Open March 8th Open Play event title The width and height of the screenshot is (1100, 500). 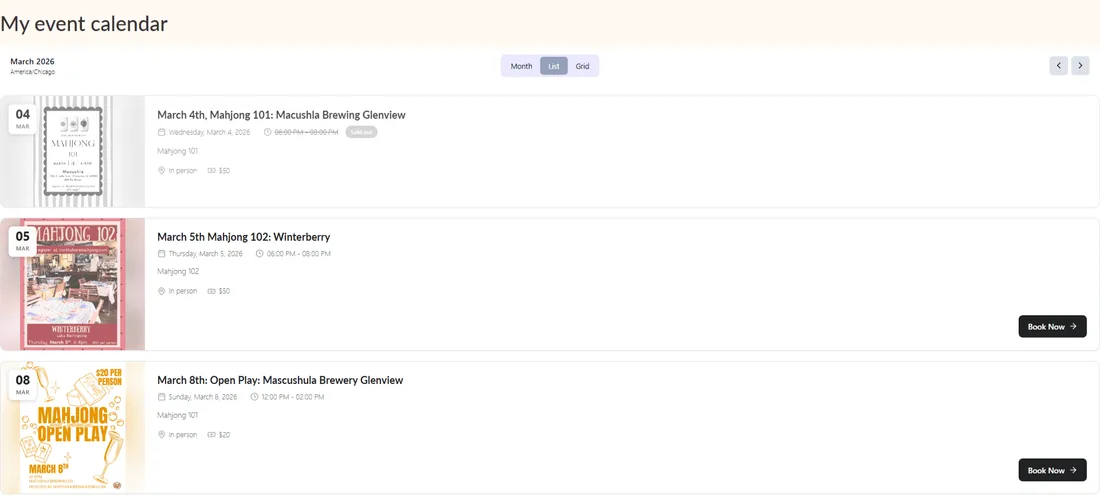[280, 380]
